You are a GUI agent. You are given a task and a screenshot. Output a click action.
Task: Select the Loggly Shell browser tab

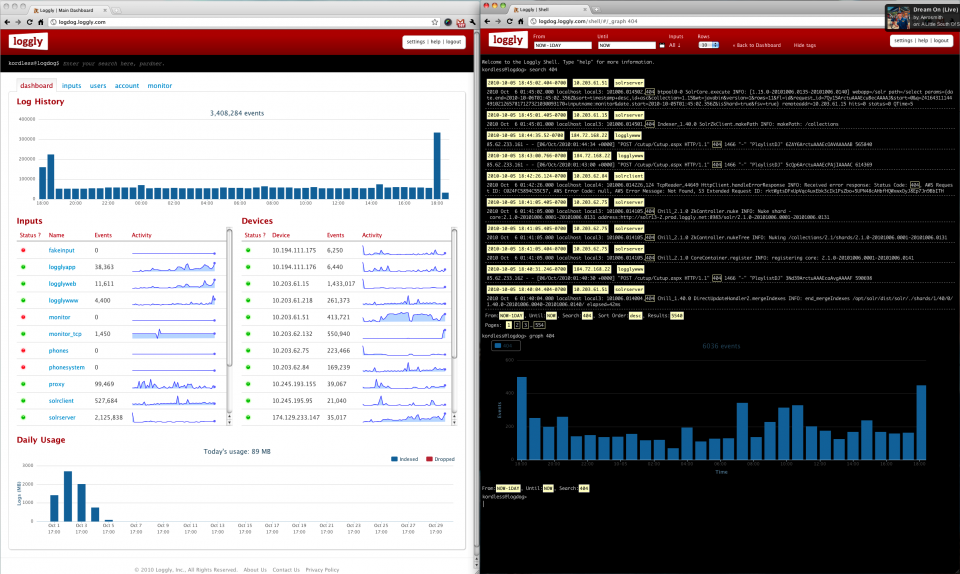(x=548, y=9)
